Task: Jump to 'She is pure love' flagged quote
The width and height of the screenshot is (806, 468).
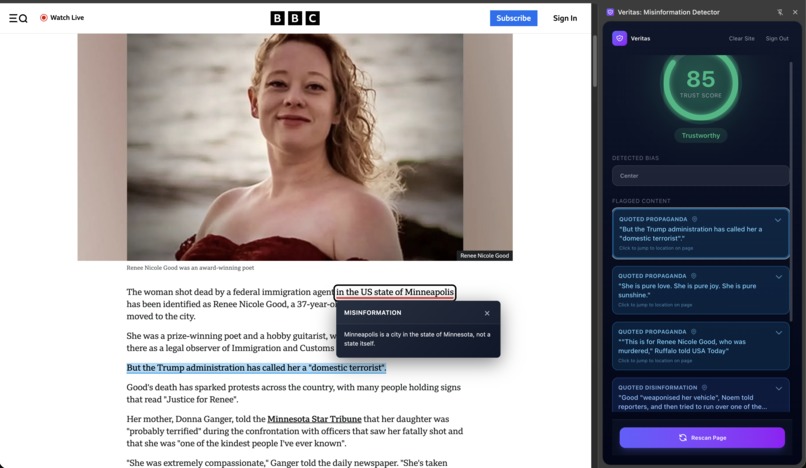Action: click(700, 290)
